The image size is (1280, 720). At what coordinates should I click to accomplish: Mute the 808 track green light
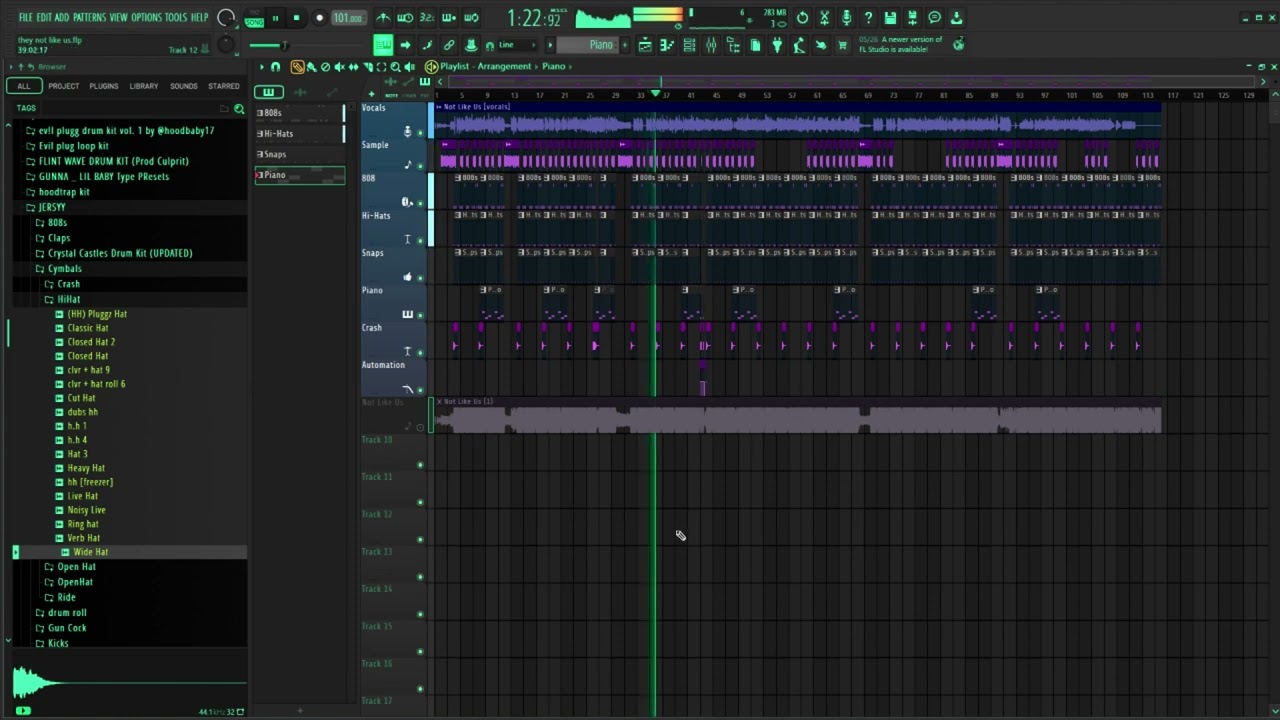[420, 202]
